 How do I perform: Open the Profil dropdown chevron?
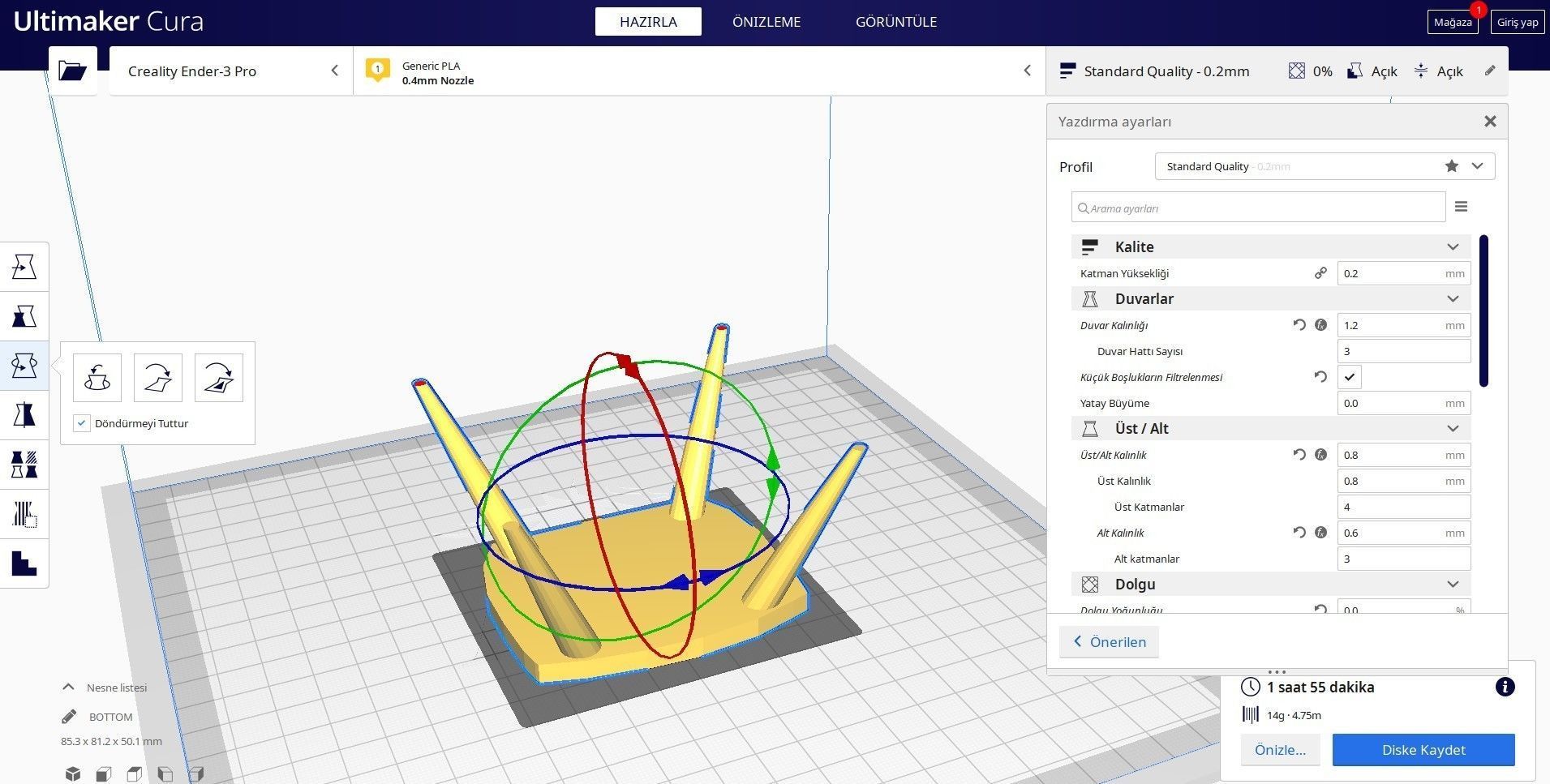tap(1478, 166)
